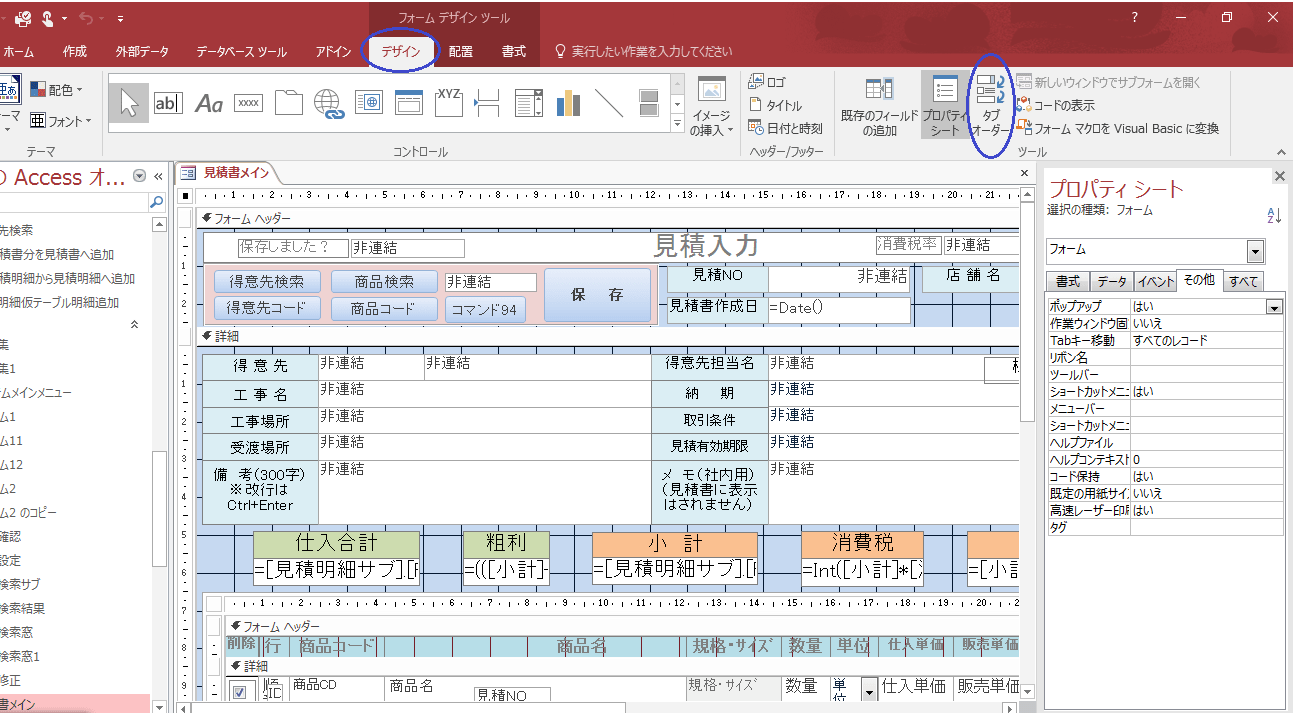The height and width of the screenshot is (713, 1293).
Task: Open the 作成 ribbon tab
Action: (x=75, y=52)
